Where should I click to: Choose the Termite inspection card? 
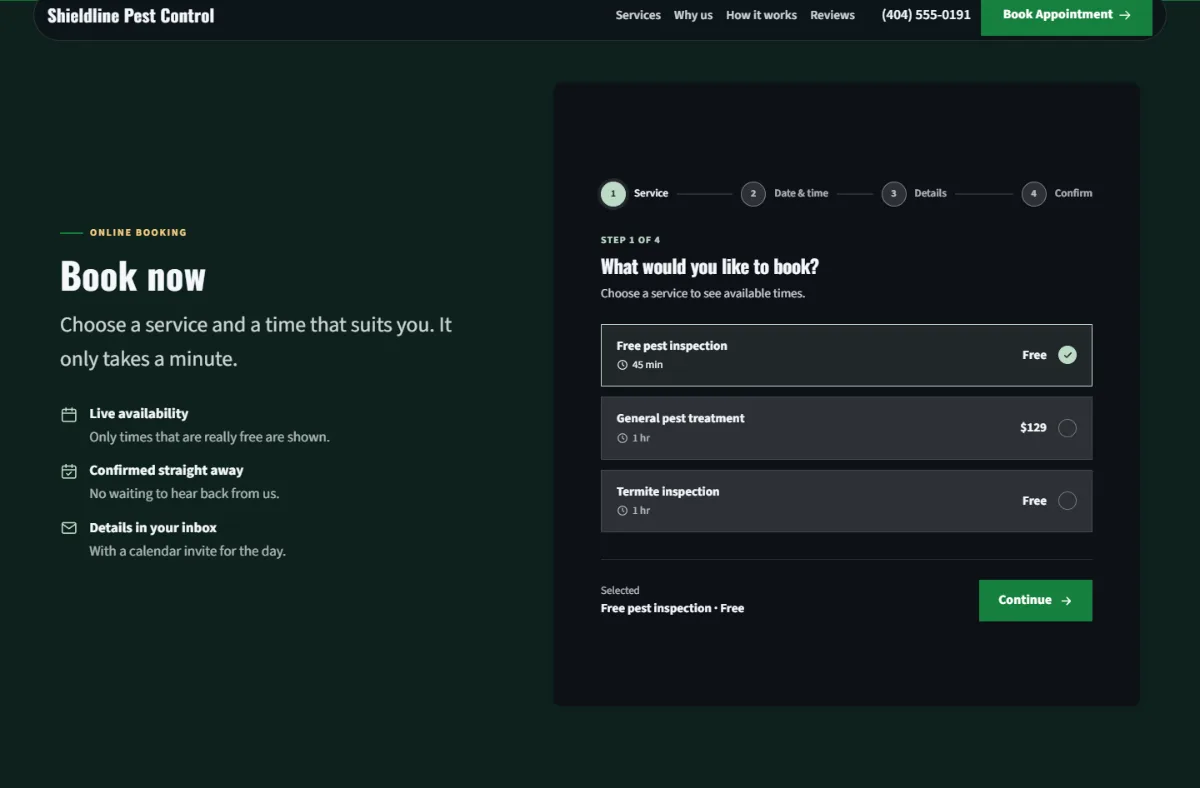pyautogui.click(x=846, y=501)
